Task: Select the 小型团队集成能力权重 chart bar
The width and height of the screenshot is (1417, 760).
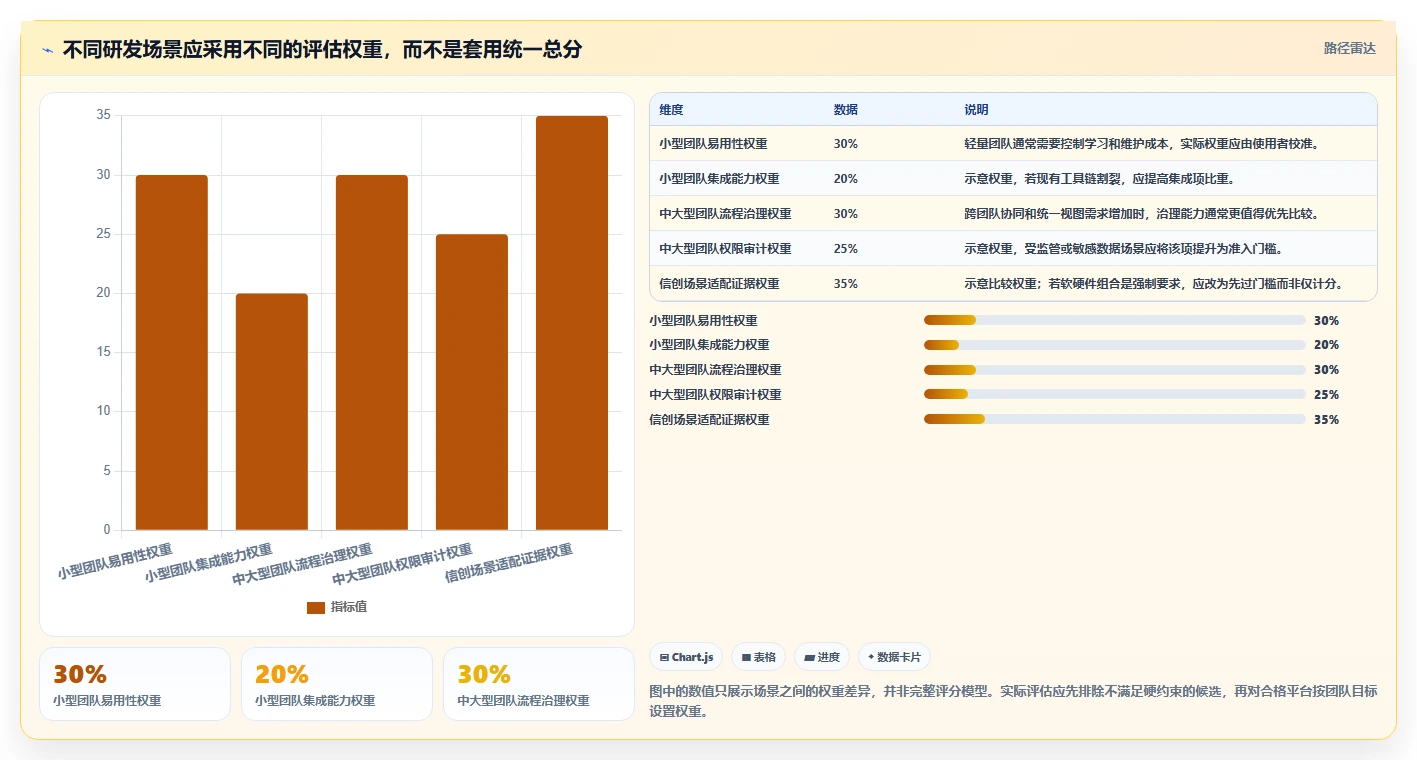Action: pyautogui.click(x=272, y=412)
